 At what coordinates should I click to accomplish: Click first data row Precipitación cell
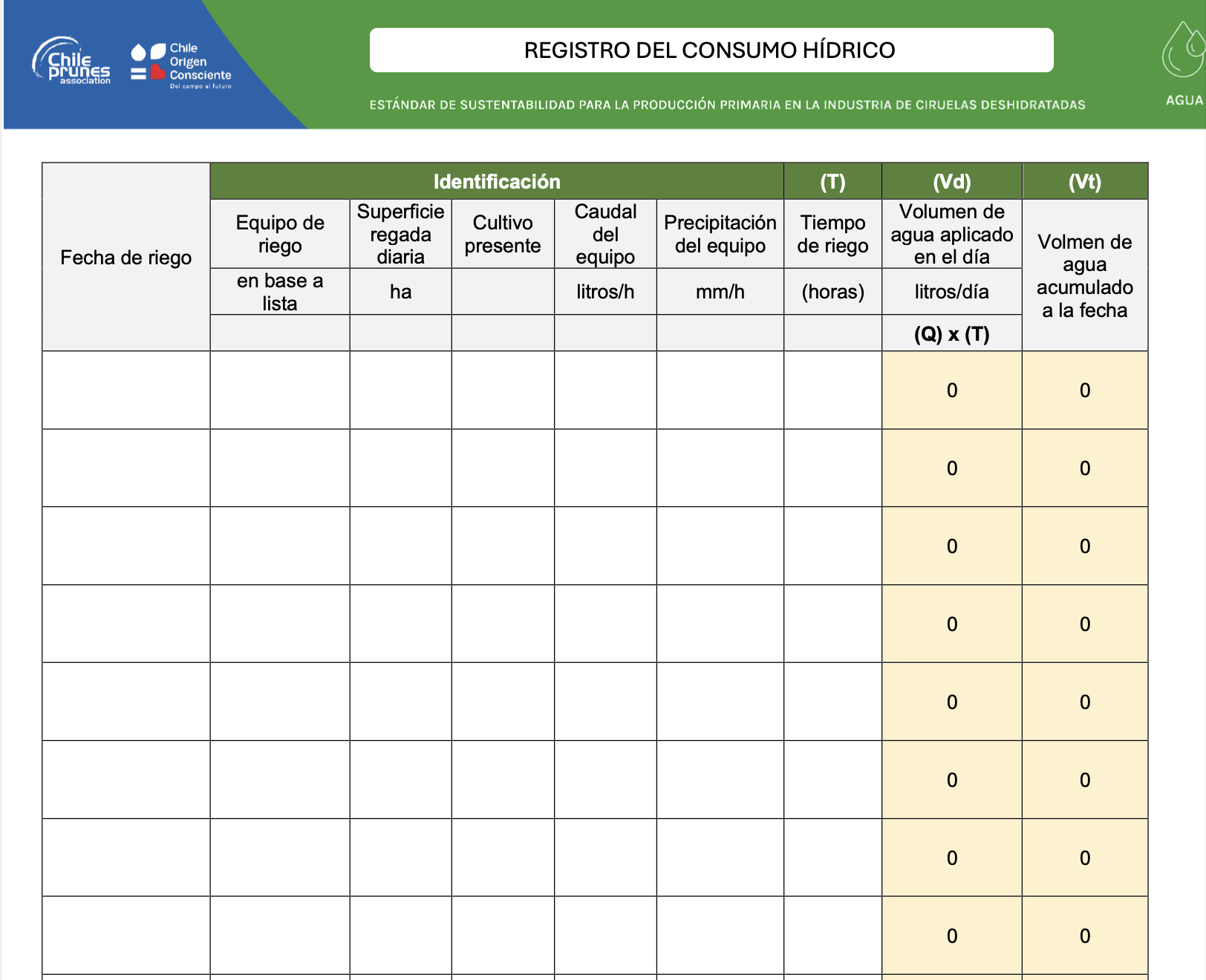720,390
